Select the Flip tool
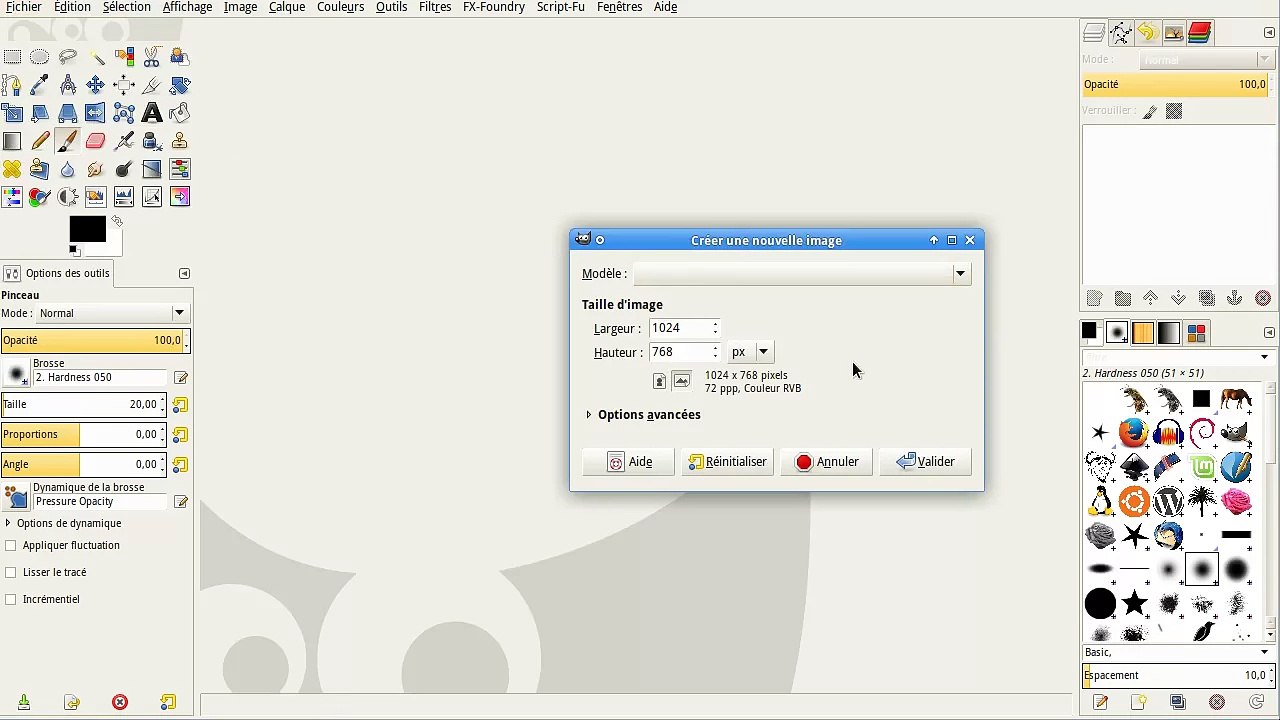 [x=96, y=113]
